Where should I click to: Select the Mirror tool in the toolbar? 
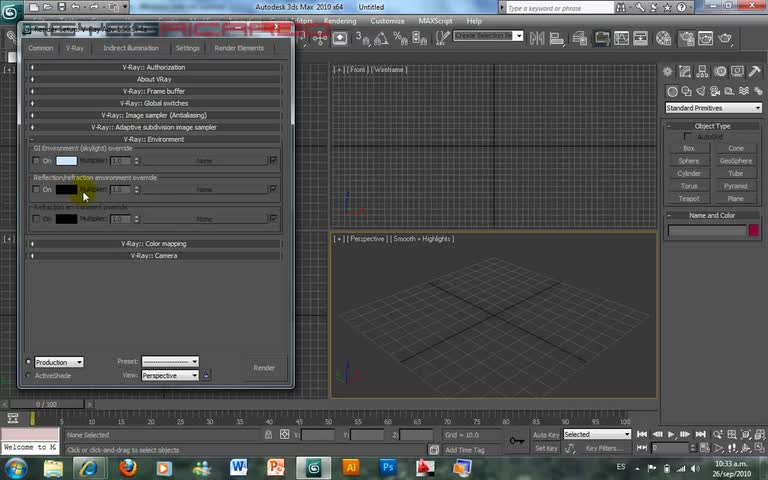537,38
